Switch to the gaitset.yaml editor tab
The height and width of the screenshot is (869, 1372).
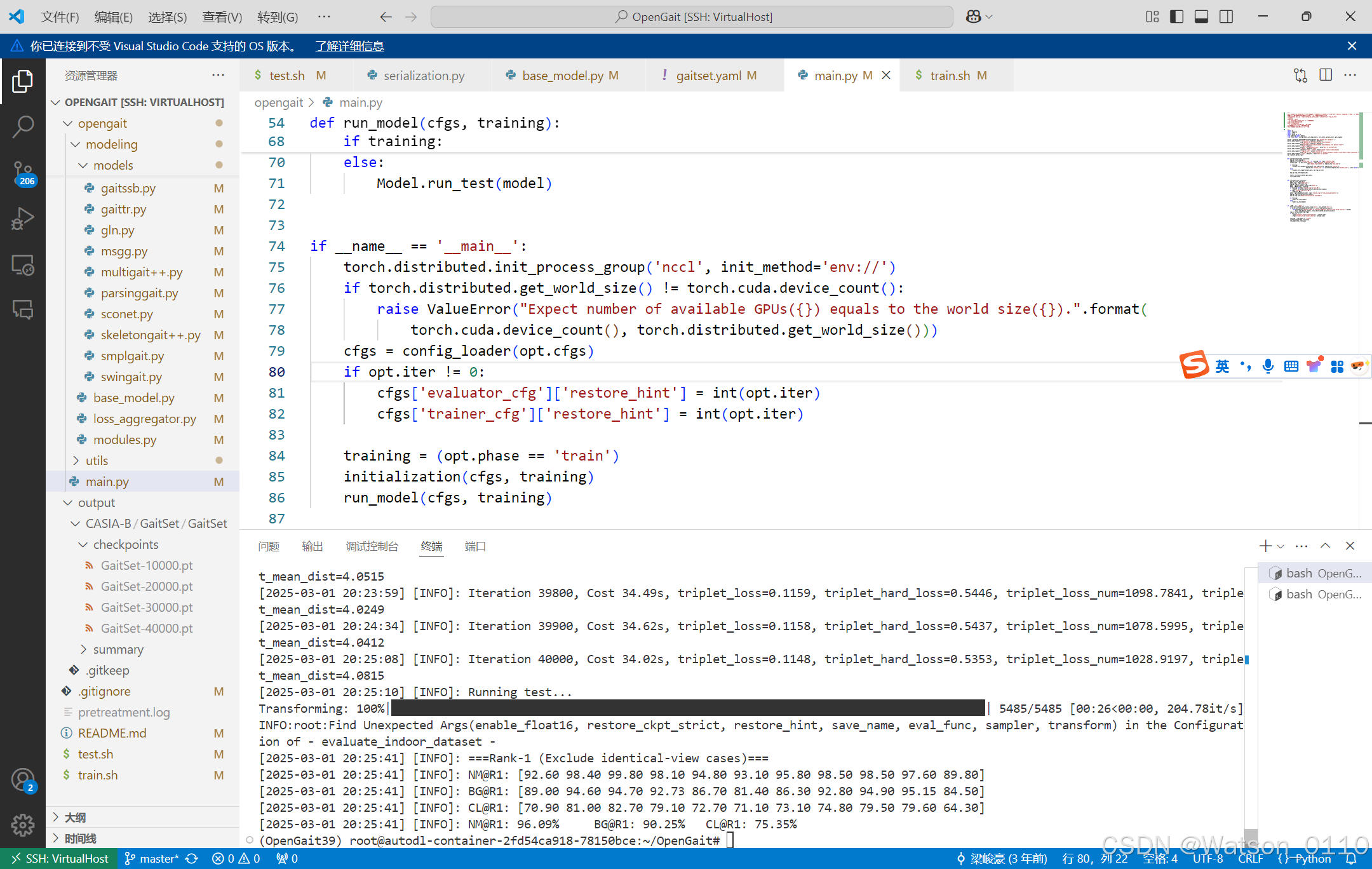click(x=708, y=76)
